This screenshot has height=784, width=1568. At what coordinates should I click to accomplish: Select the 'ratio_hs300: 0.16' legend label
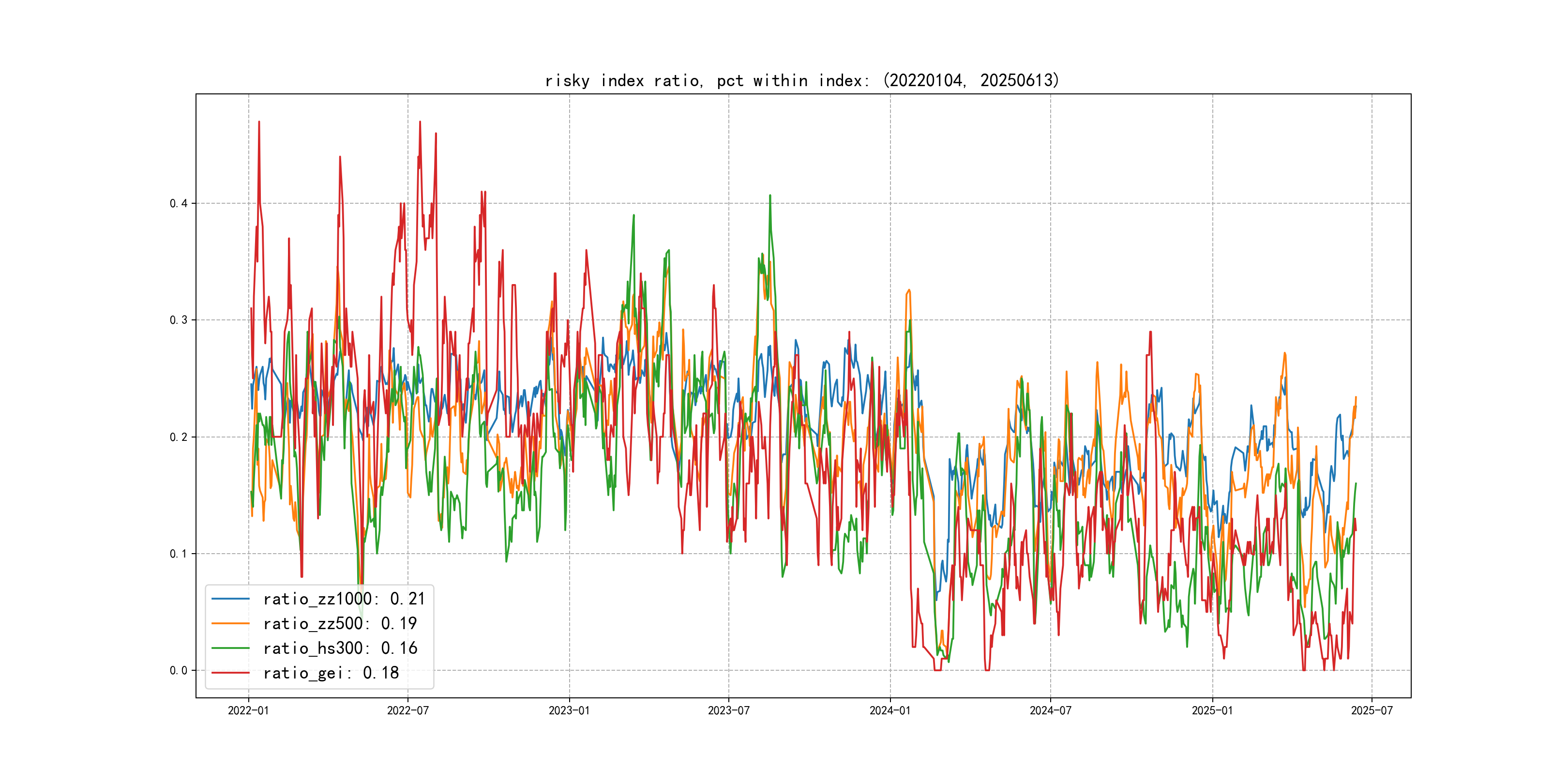(340, 648)
